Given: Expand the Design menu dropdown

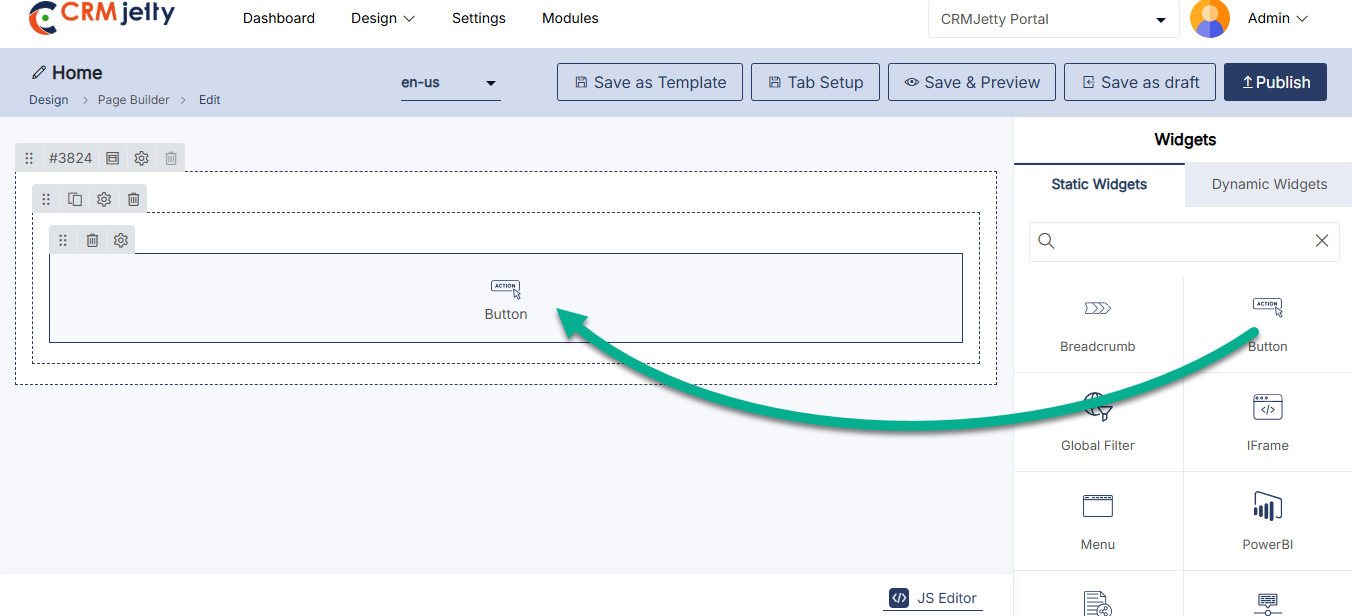Looking at the screenshot, I should 383,18.
